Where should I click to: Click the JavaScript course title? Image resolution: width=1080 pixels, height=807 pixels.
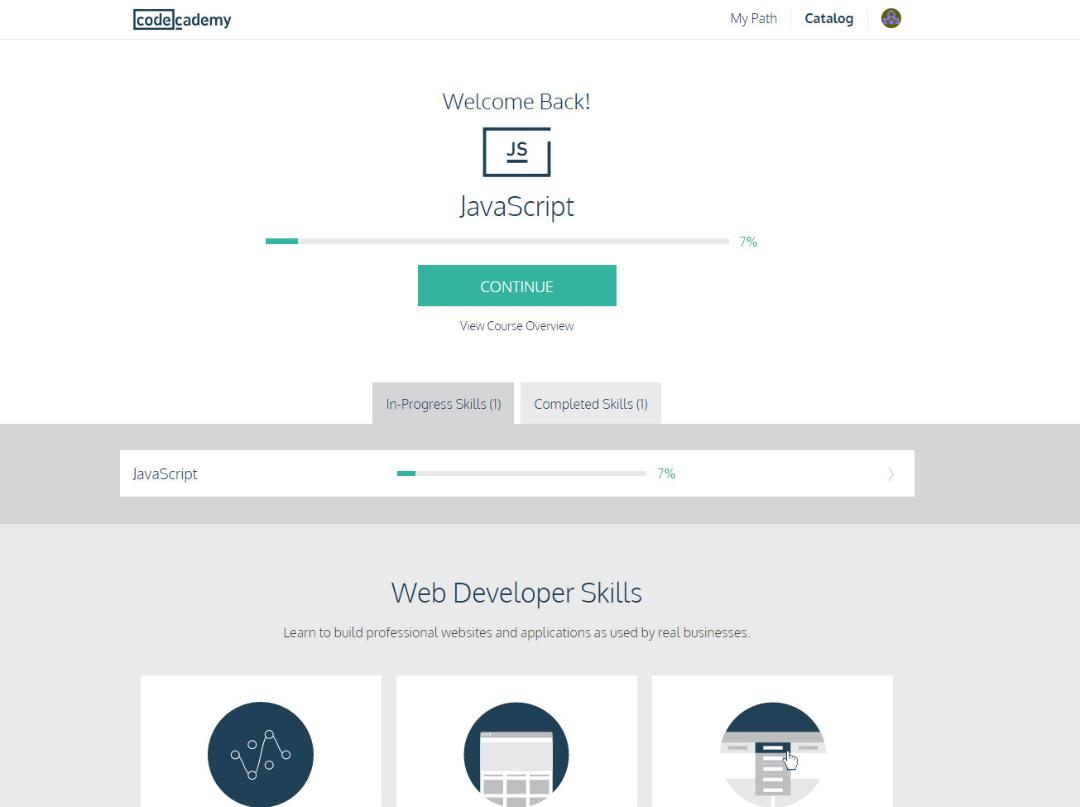tap(517, 206)
